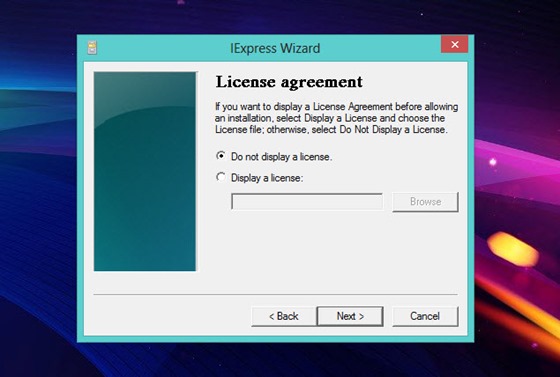Viewport: 560px width, 377px height.
Task: Click the 'License agreement' heading
Action: (289, 82)
